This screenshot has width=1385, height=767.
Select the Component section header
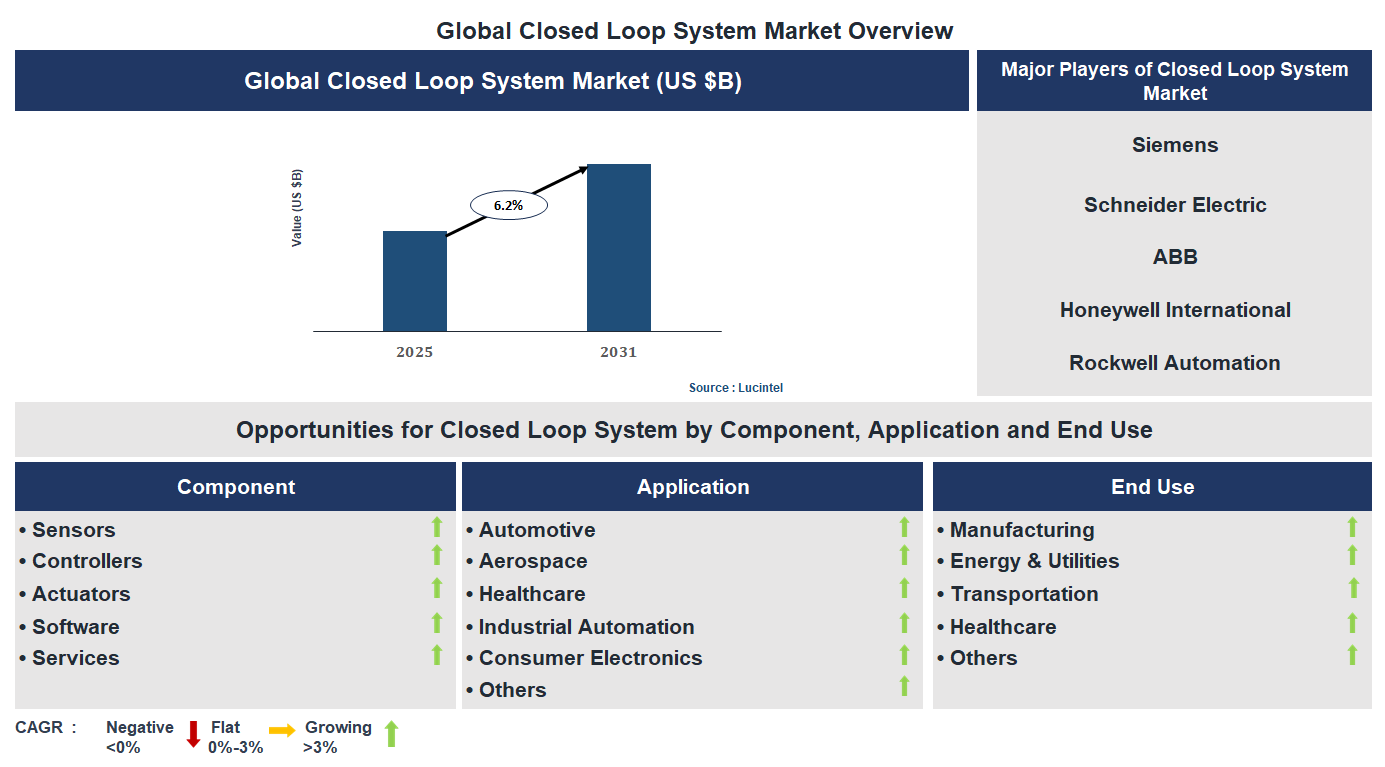point(236,486)
